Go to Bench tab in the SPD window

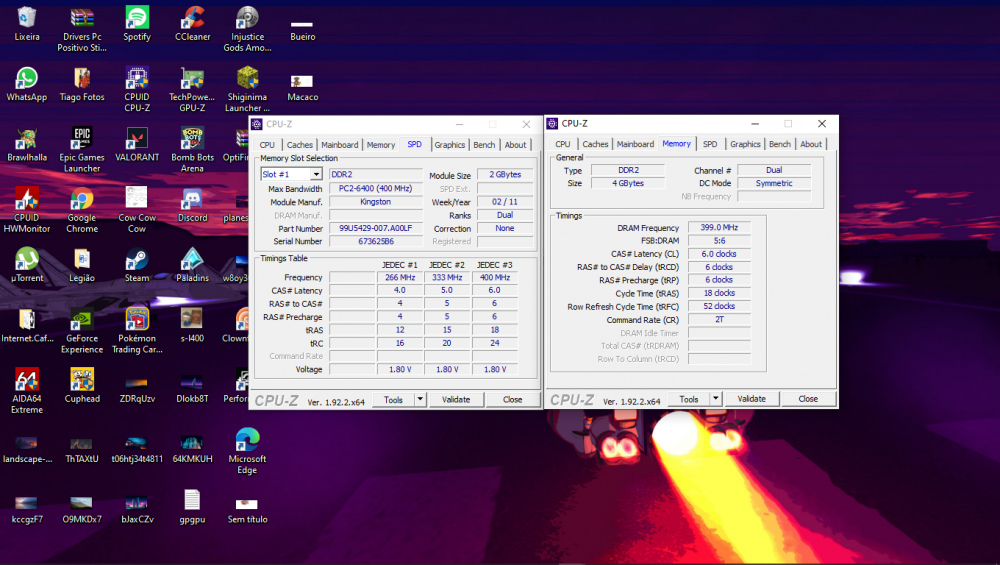click(x=484, y=145)
